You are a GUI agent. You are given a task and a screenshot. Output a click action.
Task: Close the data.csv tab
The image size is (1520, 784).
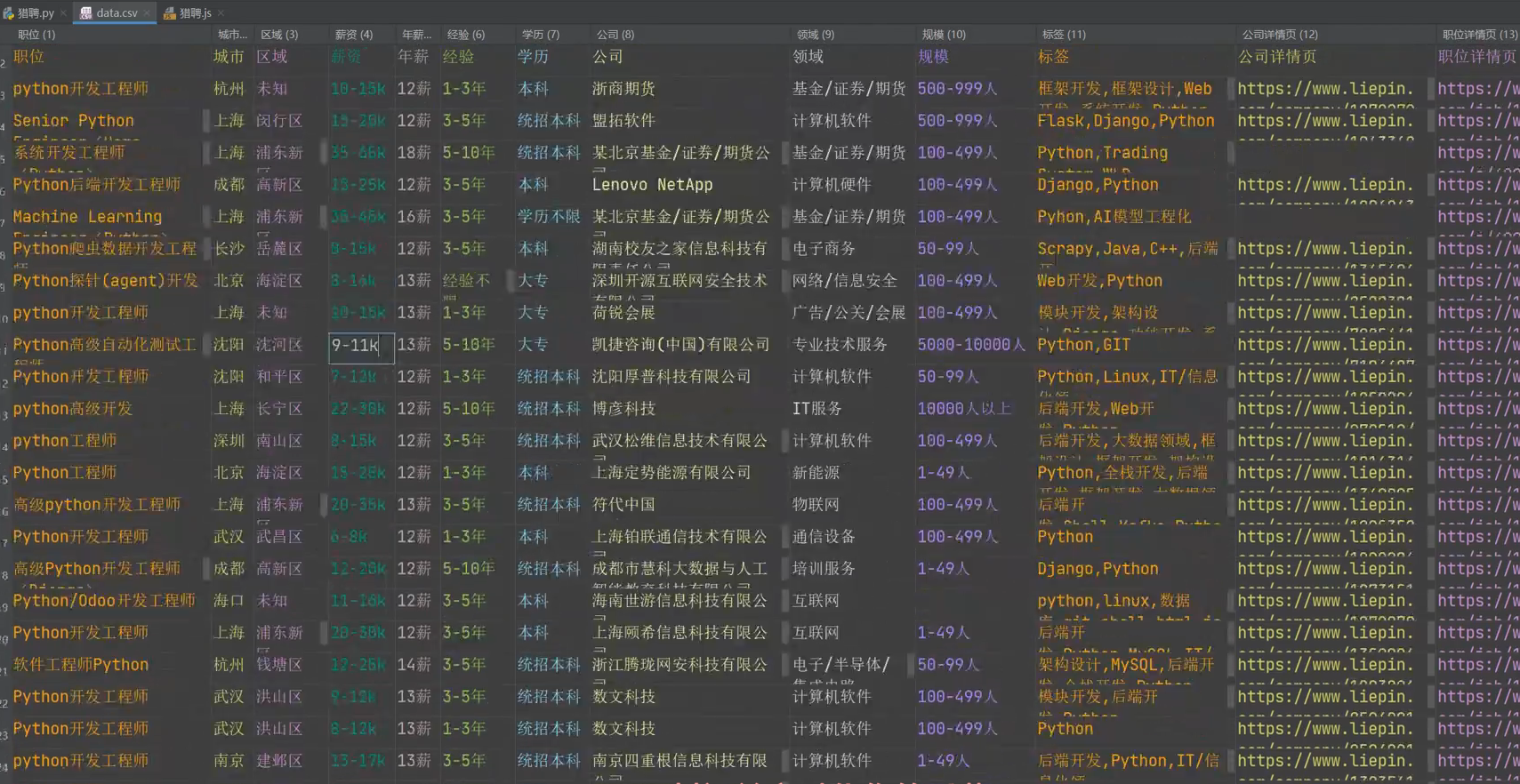pos(147,12)
